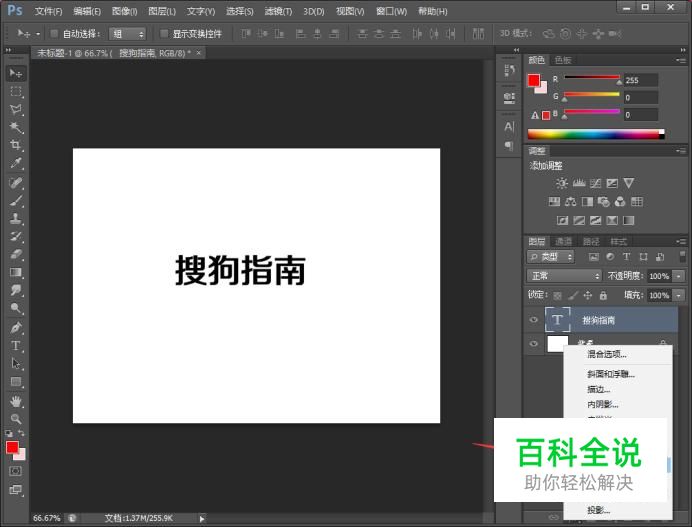Image resolution: width=692 pixels, height=527 pixels.
Task: Switch to the 色板 tab
Action: coord(563,60)
